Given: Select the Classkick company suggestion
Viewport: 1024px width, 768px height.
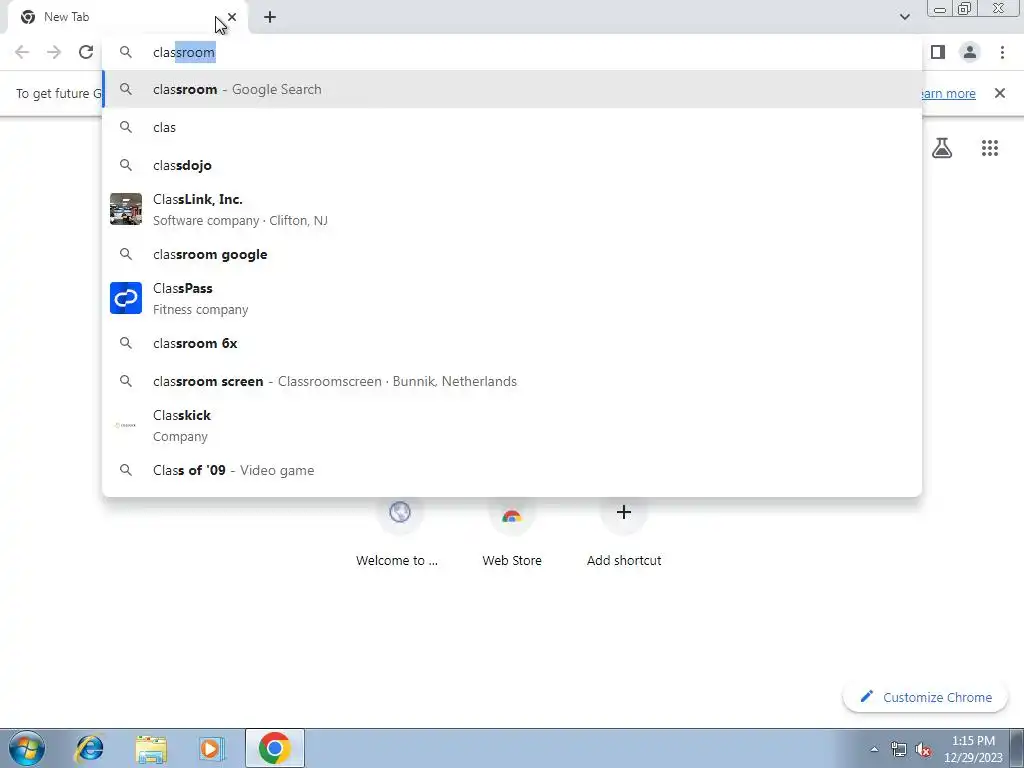Looking at the screenshot, I should coord(512,426).
